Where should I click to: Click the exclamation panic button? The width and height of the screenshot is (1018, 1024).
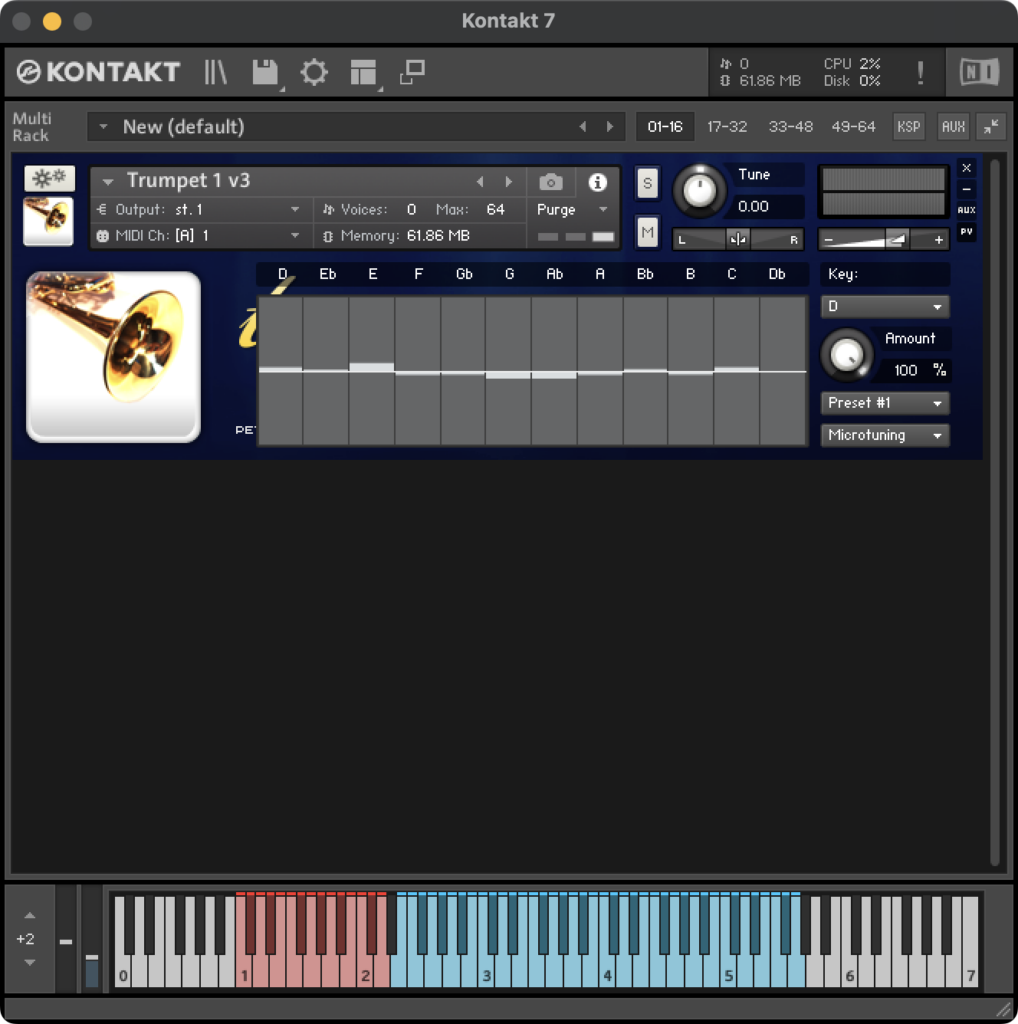(x=920, y=72)
